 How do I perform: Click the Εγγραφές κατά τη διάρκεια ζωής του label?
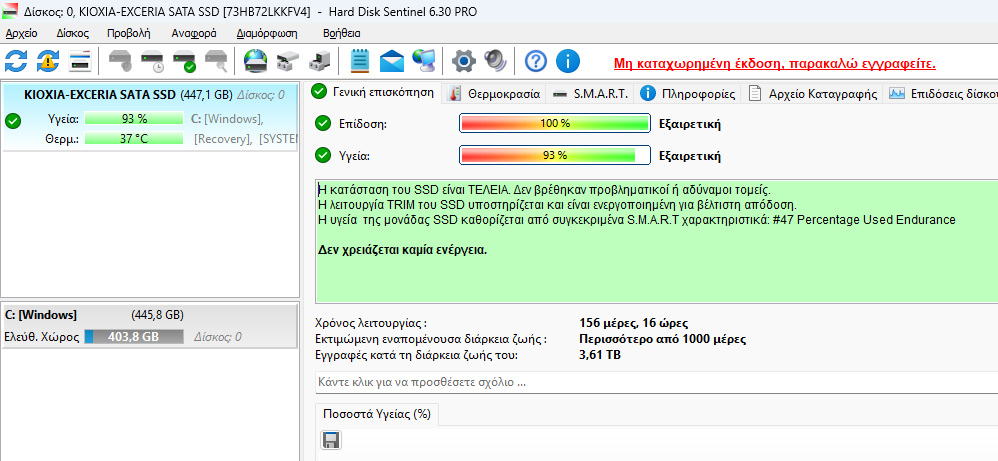[417, 355]
